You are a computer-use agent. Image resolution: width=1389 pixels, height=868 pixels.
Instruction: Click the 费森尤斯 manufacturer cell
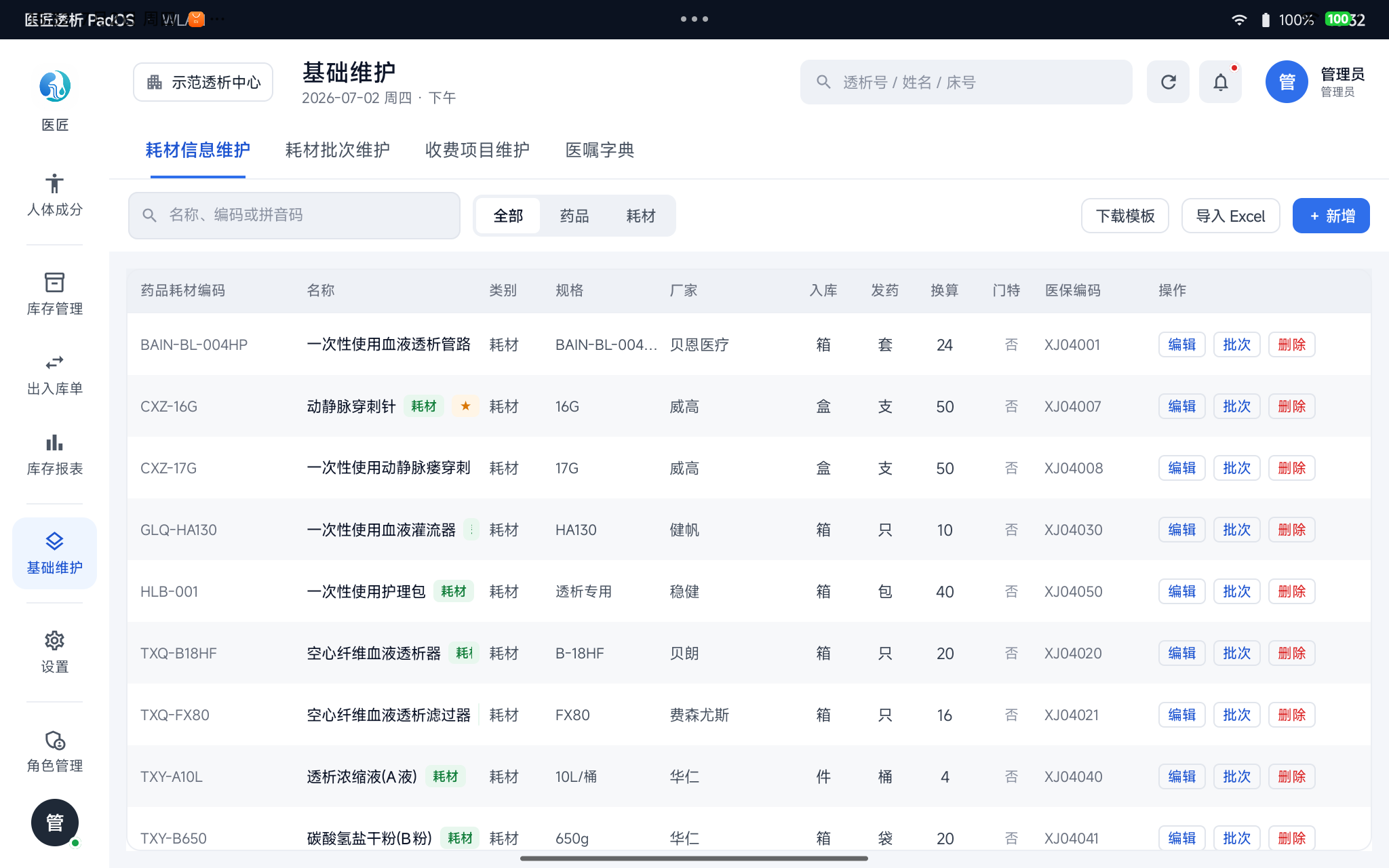coord(699,715)
